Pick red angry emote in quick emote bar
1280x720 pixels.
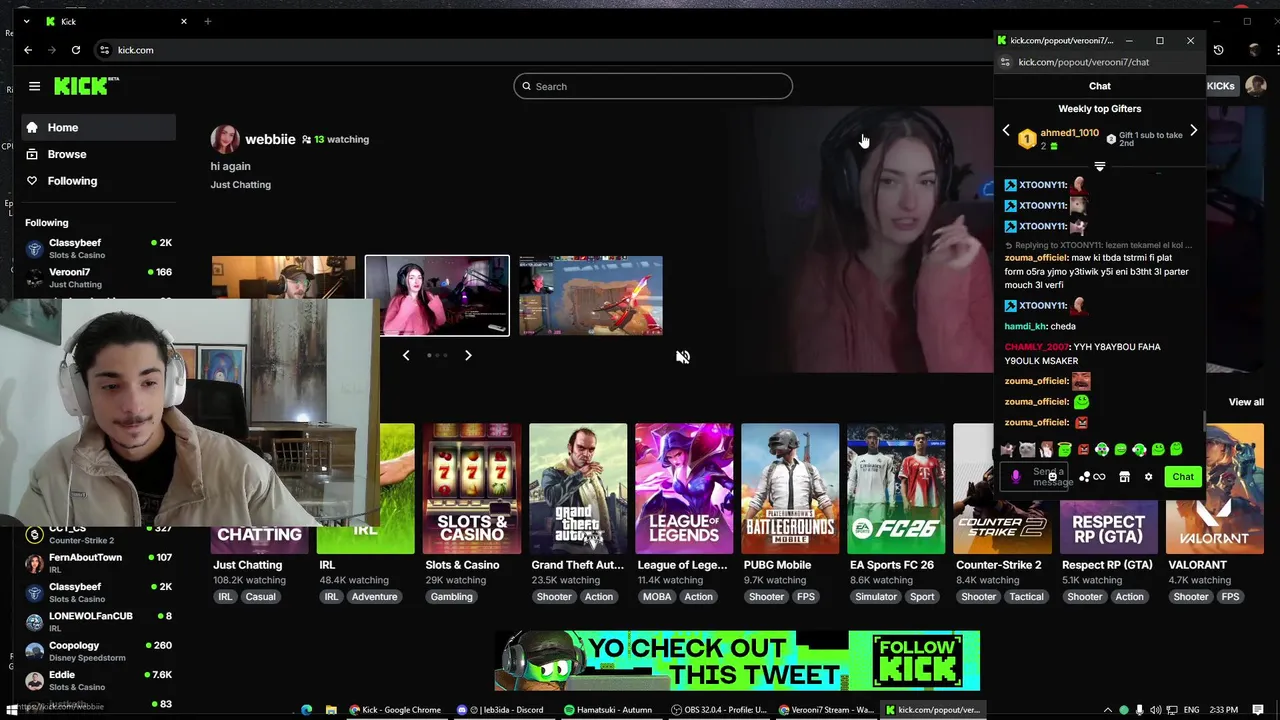pos(1083,450)
